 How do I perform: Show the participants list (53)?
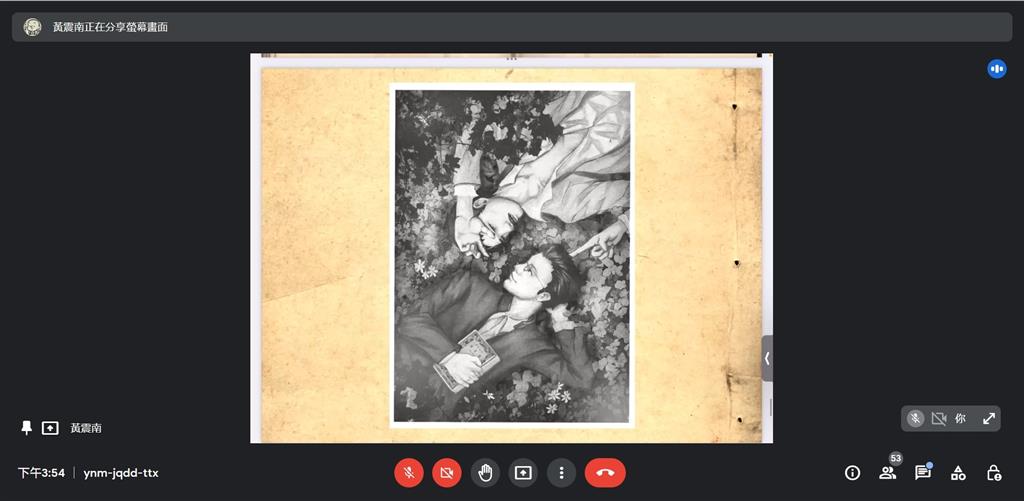[888, 473]
